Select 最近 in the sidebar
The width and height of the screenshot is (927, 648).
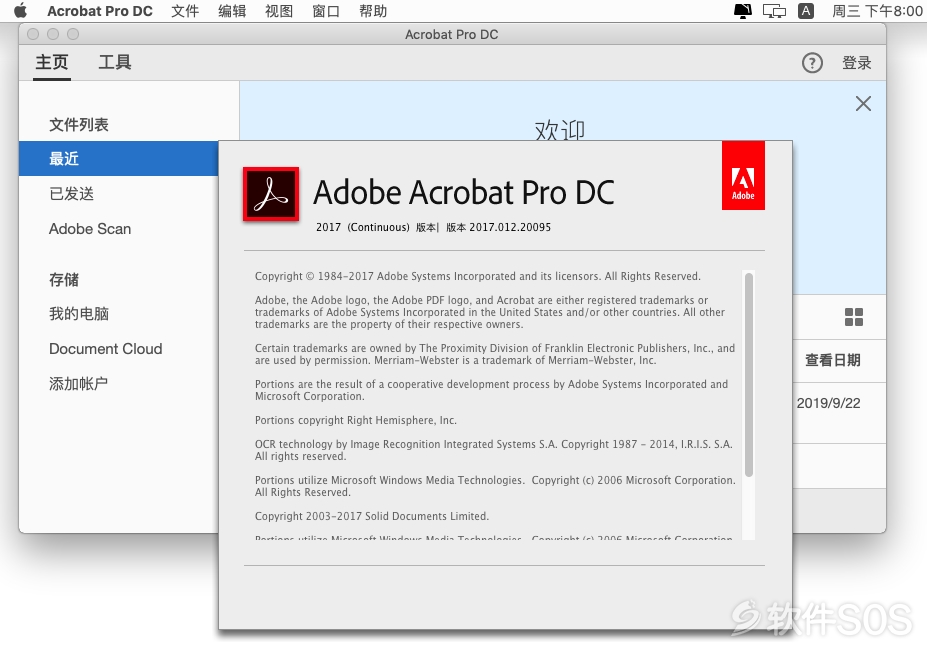pyautogui.click(x=118, y=158)
